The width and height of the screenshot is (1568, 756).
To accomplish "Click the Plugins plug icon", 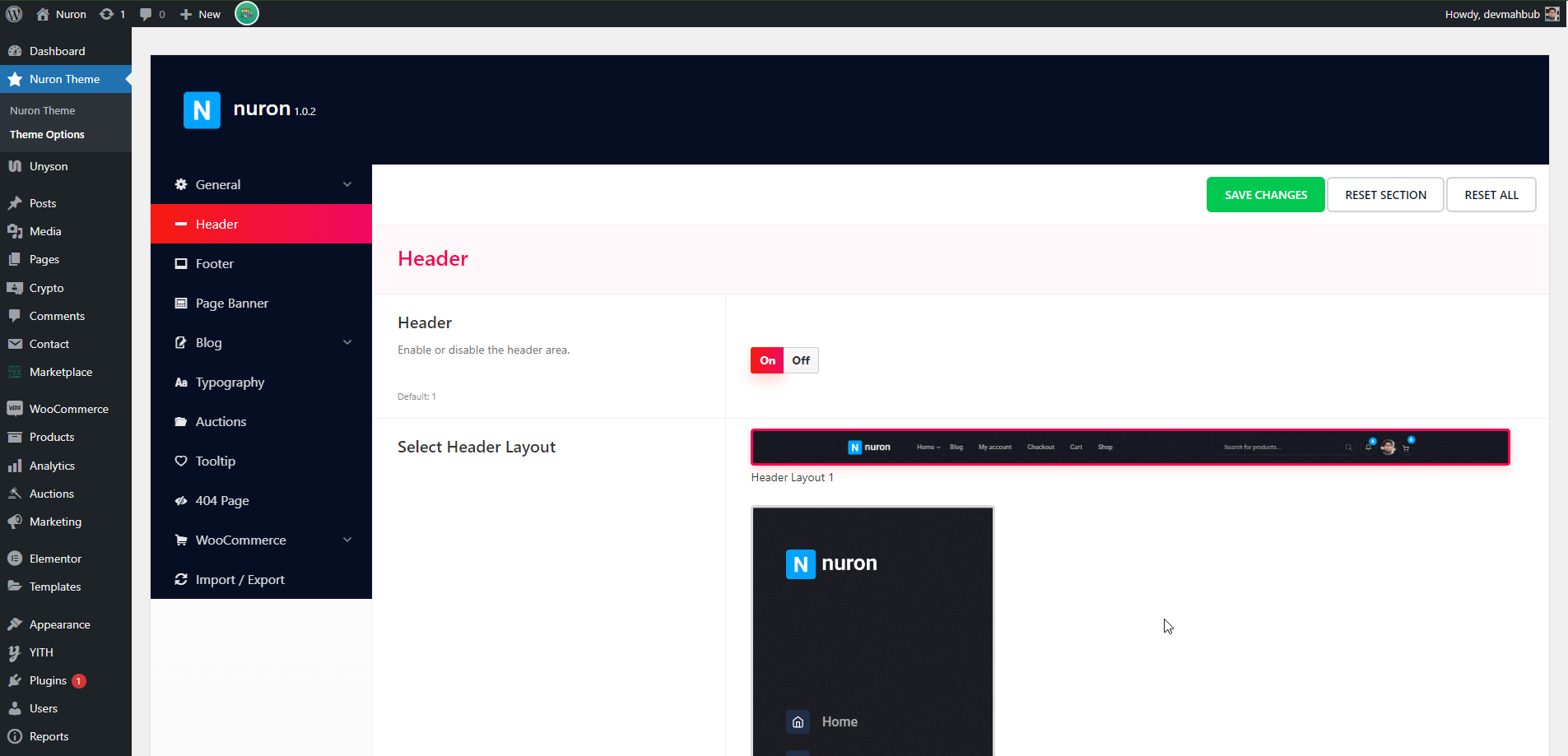I will pyautogui.click(x=15, y=680).
